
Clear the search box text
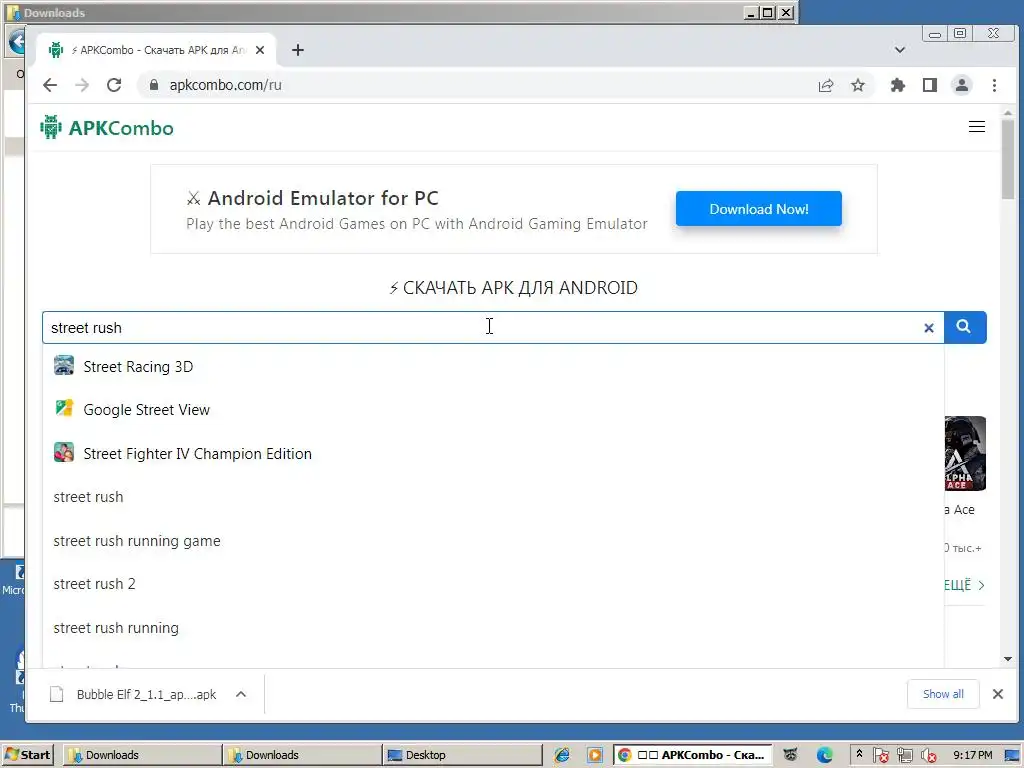pyautogui.click(x=929, y=328)
